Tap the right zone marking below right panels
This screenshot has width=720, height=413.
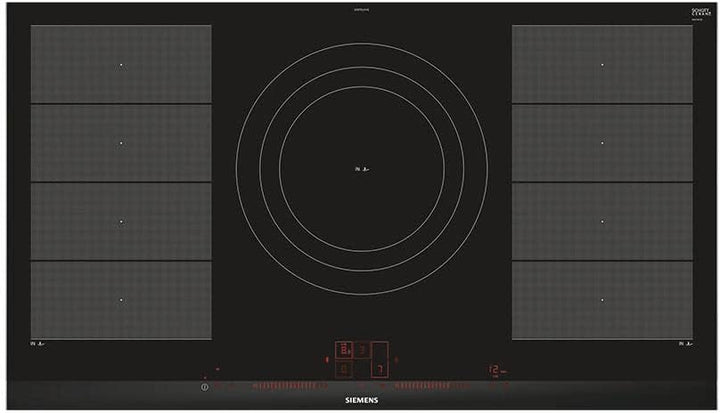pyautogui.click(x=684, y=344)
